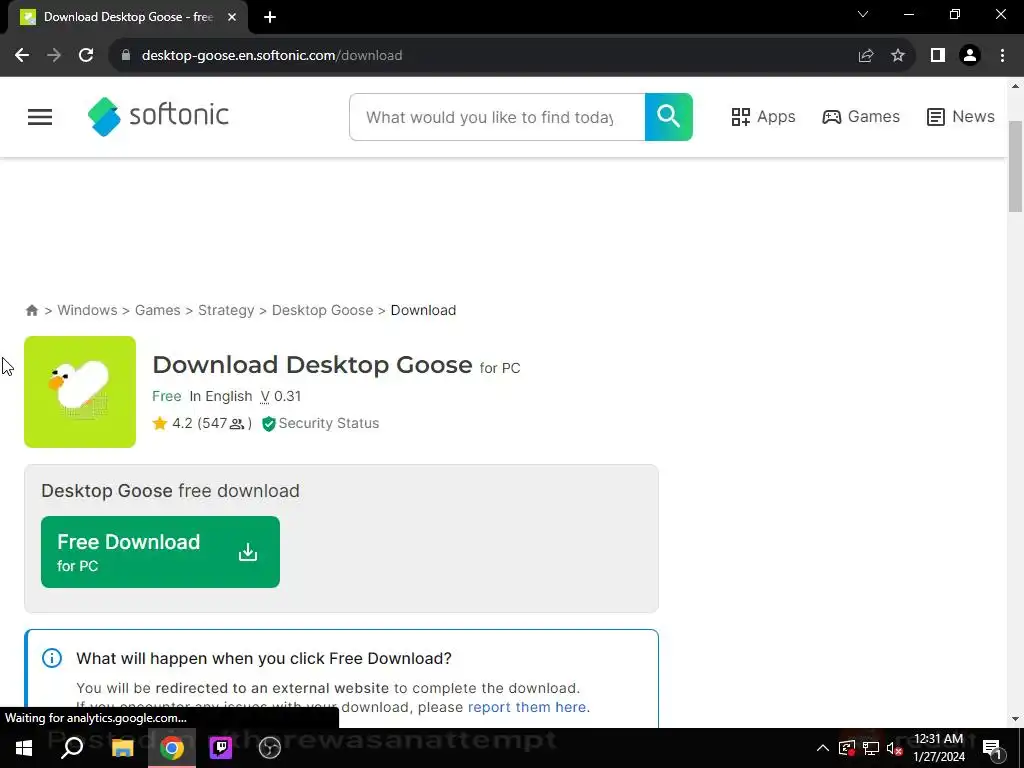Click the blue search magnifier button

tap(669, 117)
